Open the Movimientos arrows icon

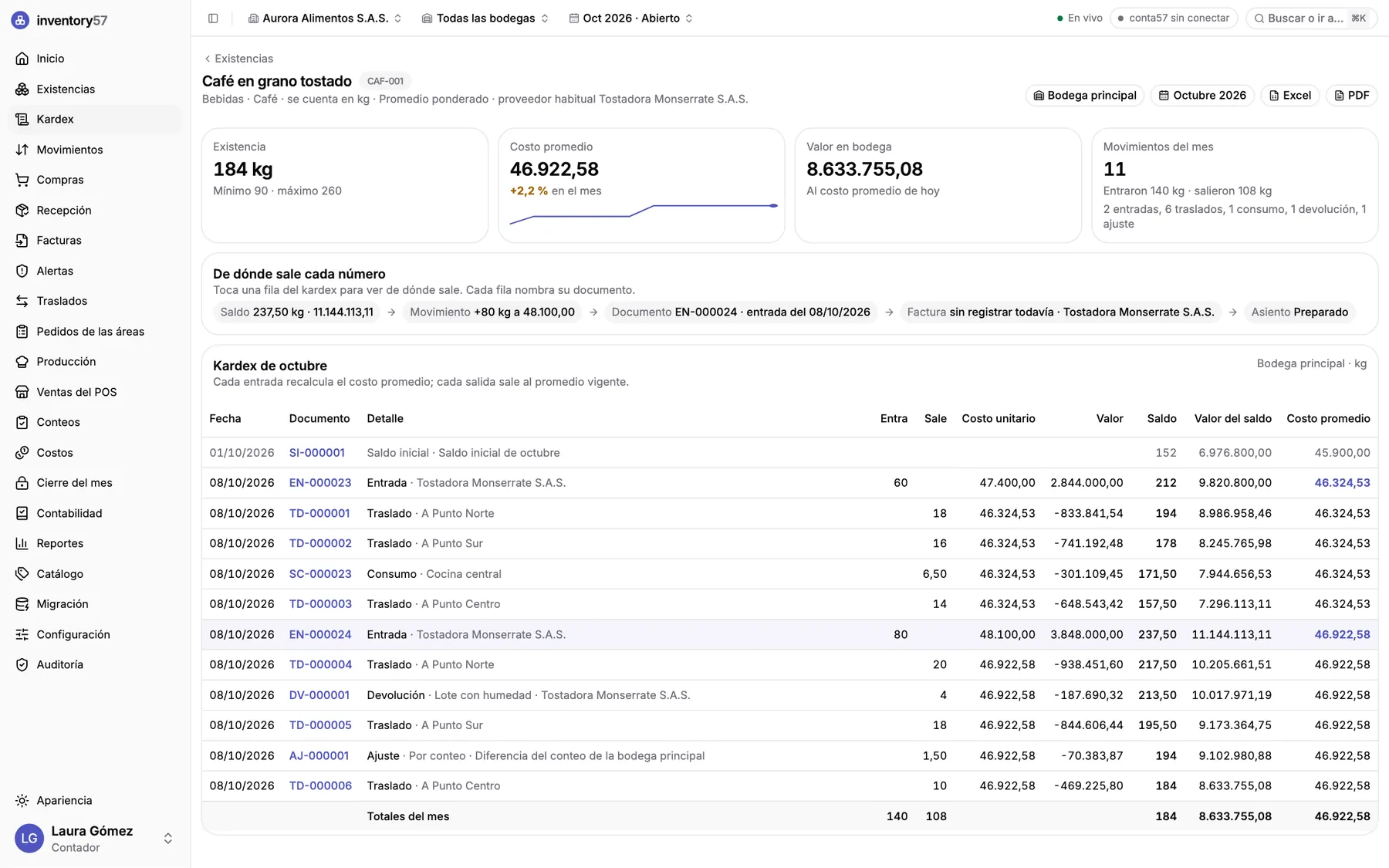[22, 150]
